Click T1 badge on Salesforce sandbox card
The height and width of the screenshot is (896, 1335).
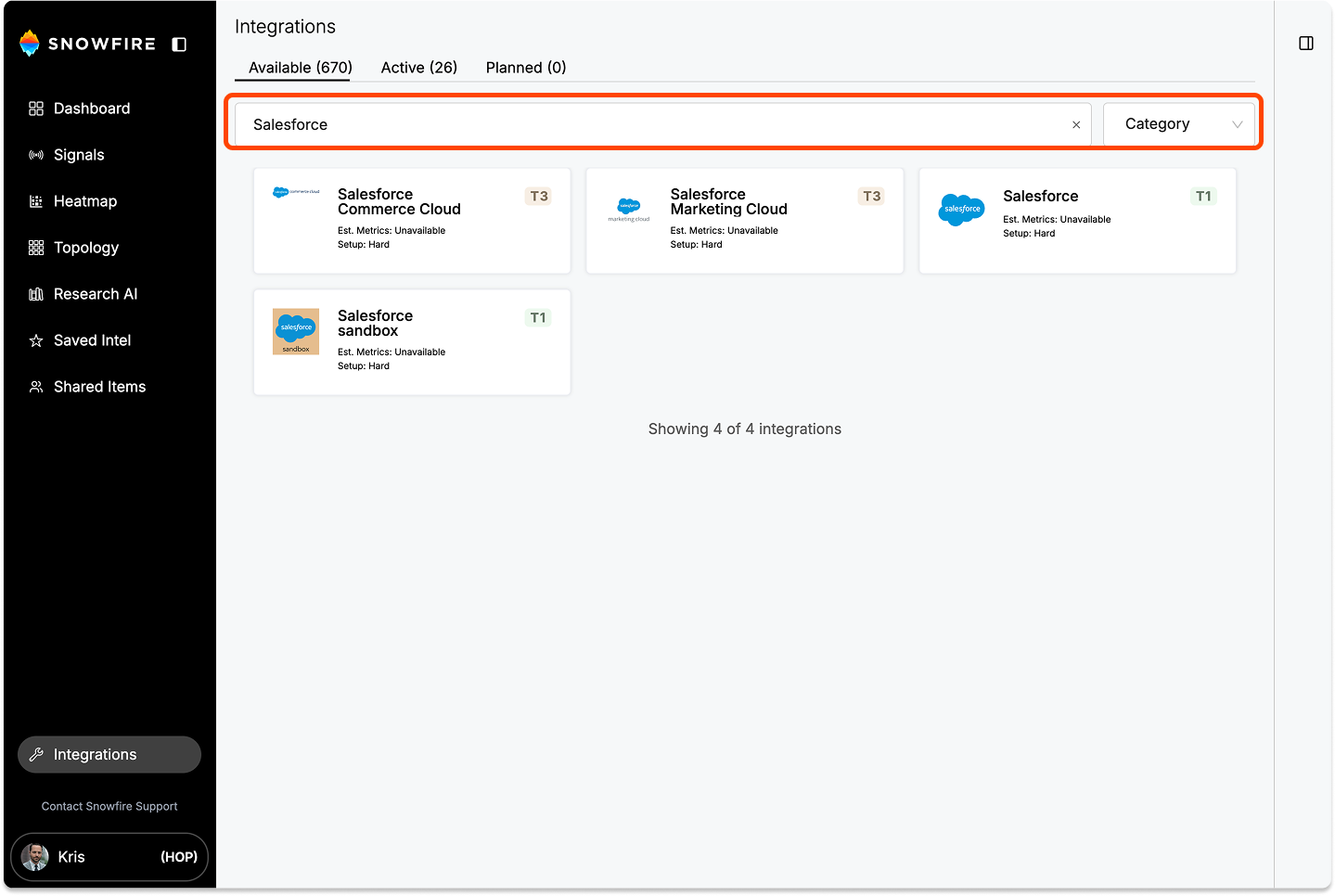click(x=538, y=317)
